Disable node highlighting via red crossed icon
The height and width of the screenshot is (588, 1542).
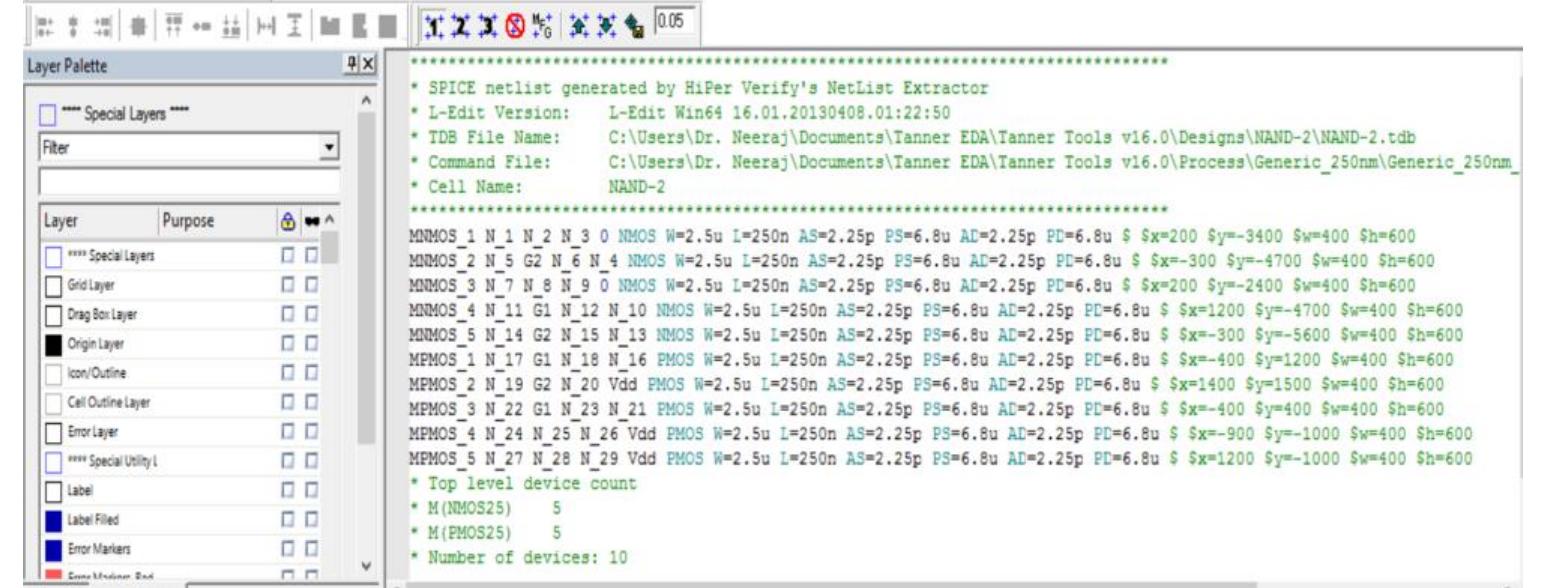[514, 22]
